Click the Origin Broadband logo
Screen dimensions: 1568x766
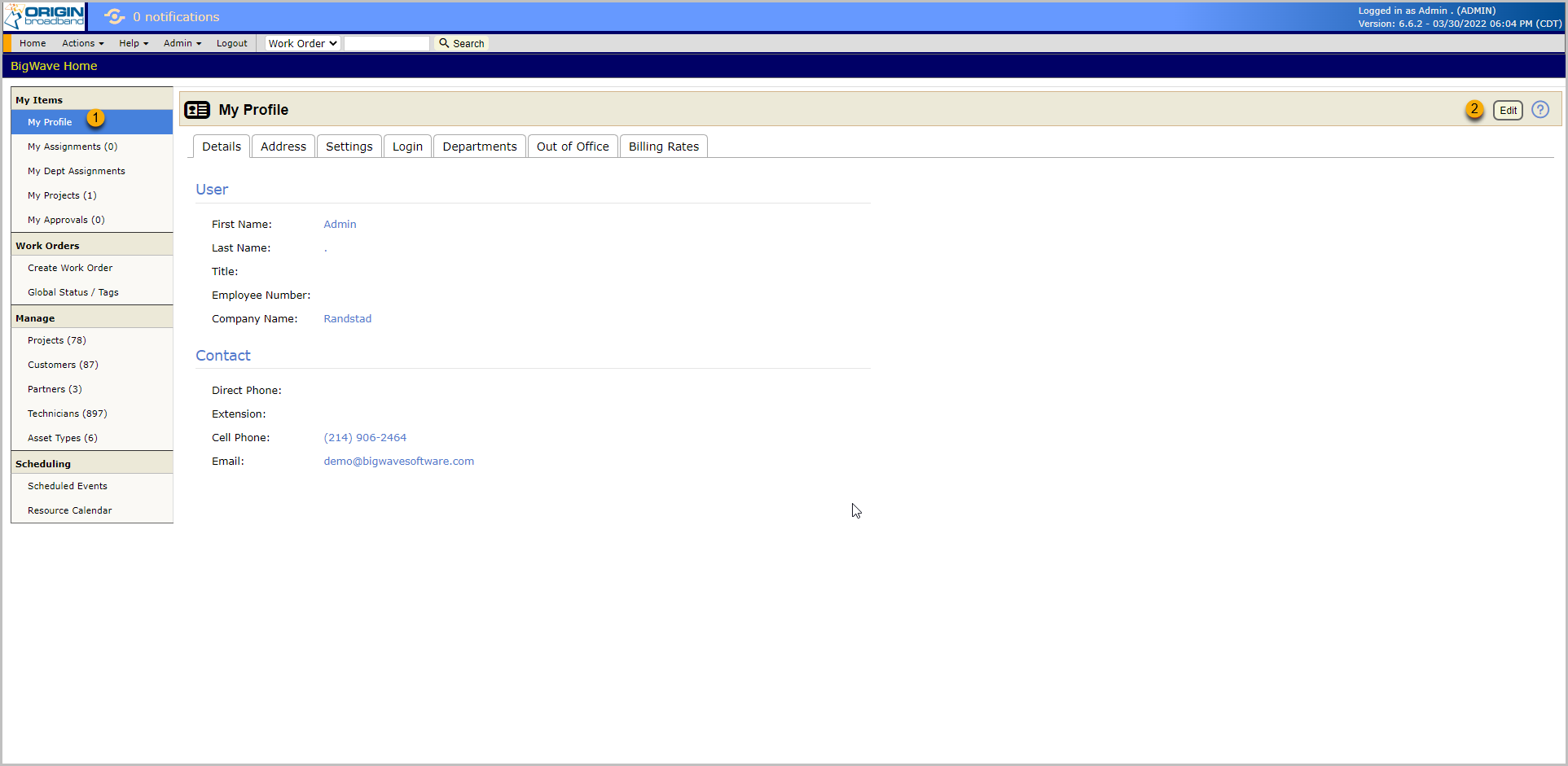[x=44, y=16]
